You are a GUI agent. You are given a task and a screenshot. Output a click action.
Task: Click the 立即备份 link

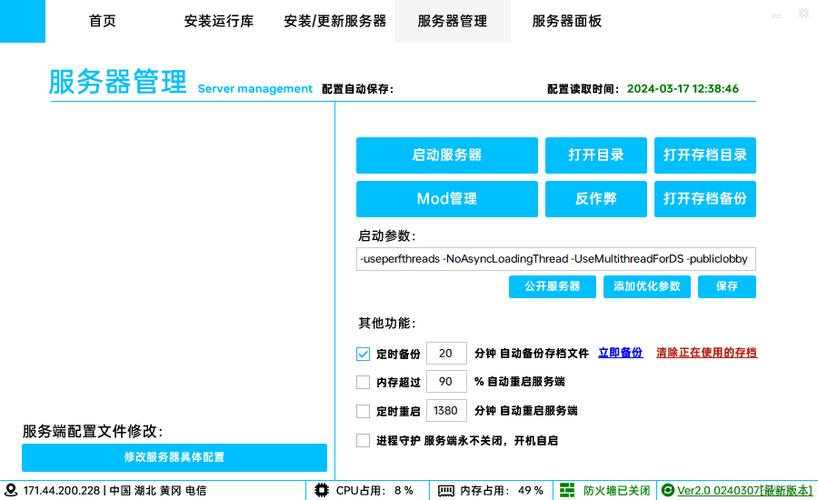(x=620, y=353)
